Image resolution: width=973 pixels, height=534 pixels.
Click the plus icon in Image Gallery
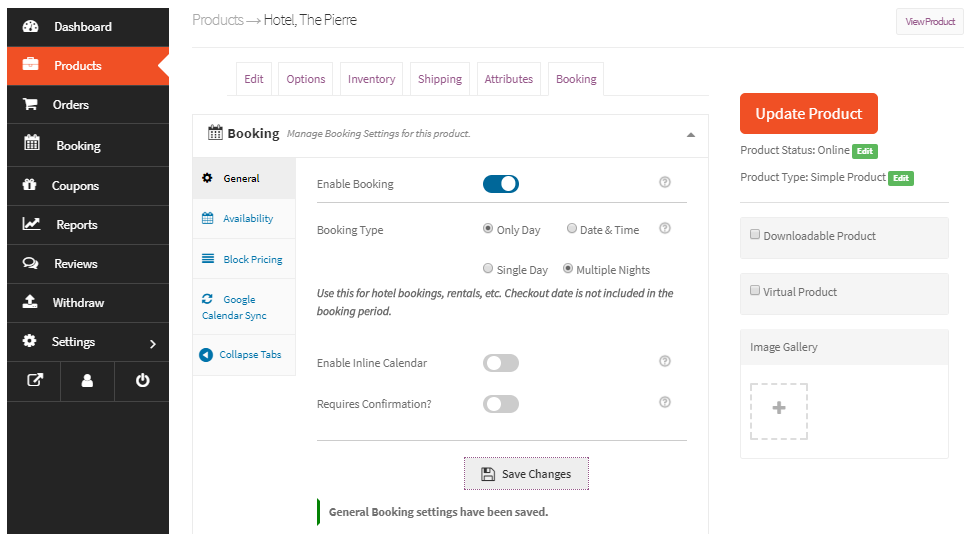[x=779, y=409]
